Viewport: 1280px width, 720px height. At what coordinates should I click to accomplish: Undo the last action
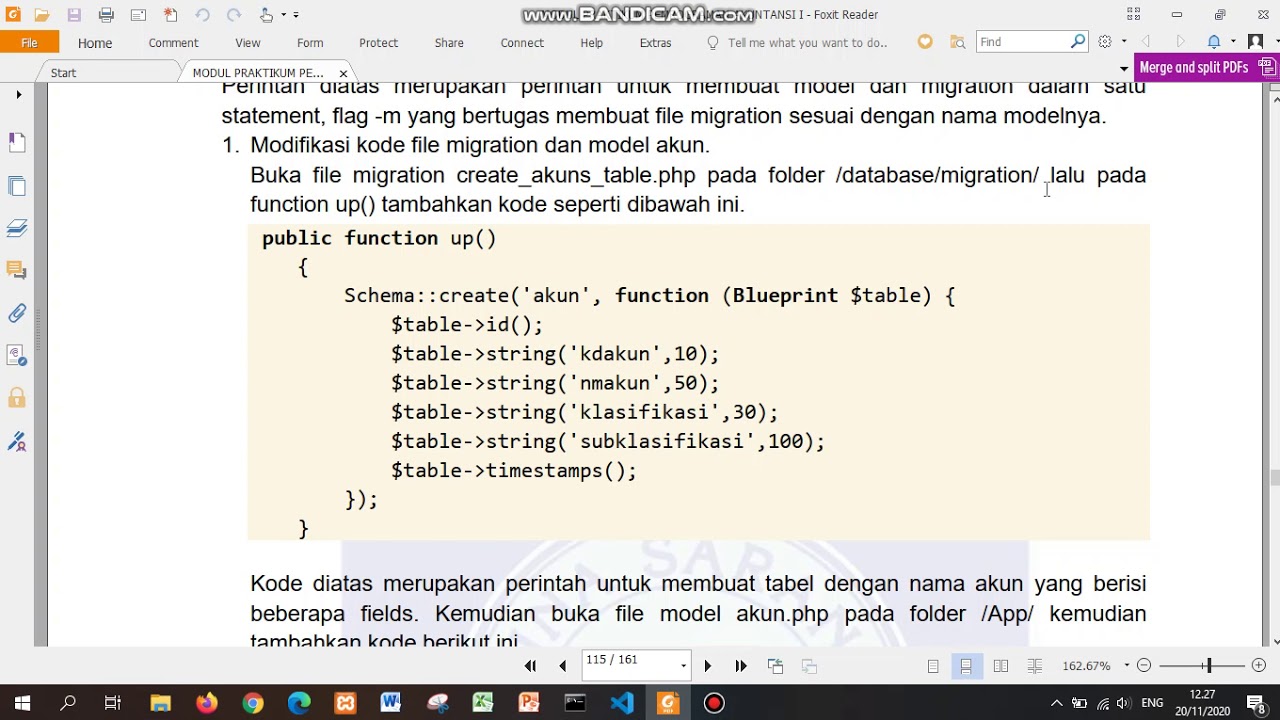coord(202,15)
